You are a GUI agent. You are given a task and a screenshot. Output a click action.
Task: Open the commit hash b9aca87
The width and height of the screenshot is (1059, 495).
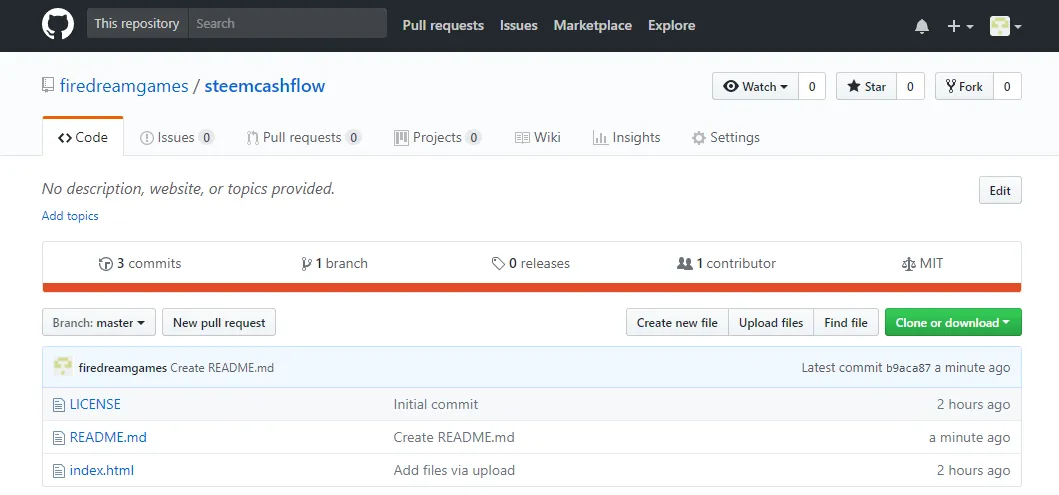(908, 368)
